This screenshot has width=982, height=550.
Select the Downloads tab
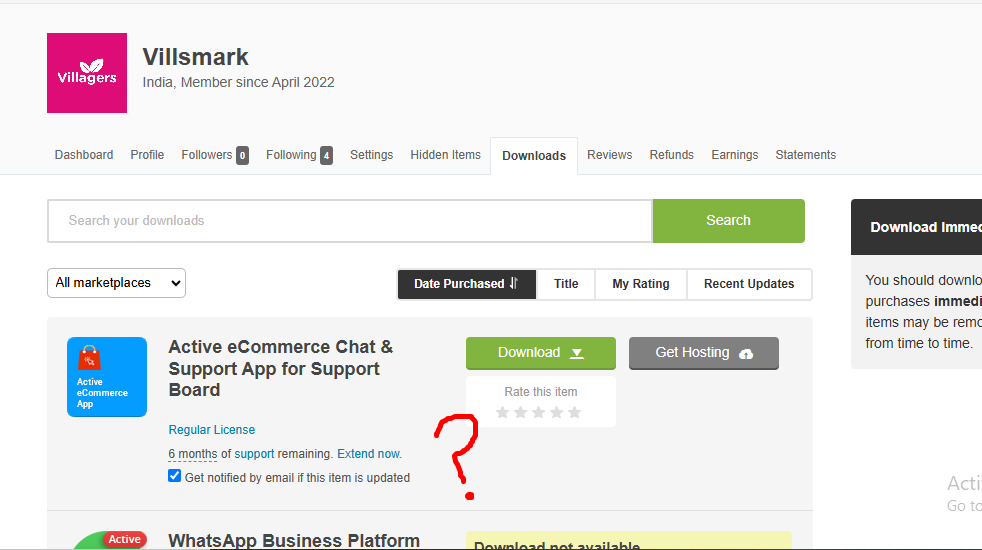pos(534,155)
